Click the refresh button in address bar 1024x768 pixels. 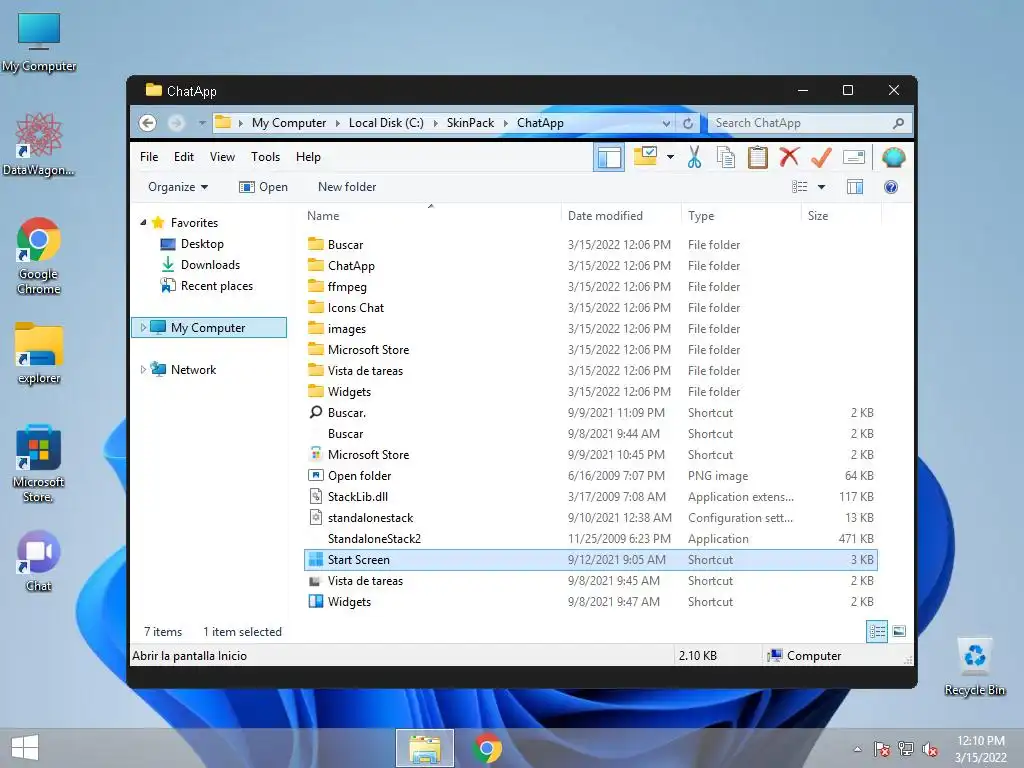[688, 123]
